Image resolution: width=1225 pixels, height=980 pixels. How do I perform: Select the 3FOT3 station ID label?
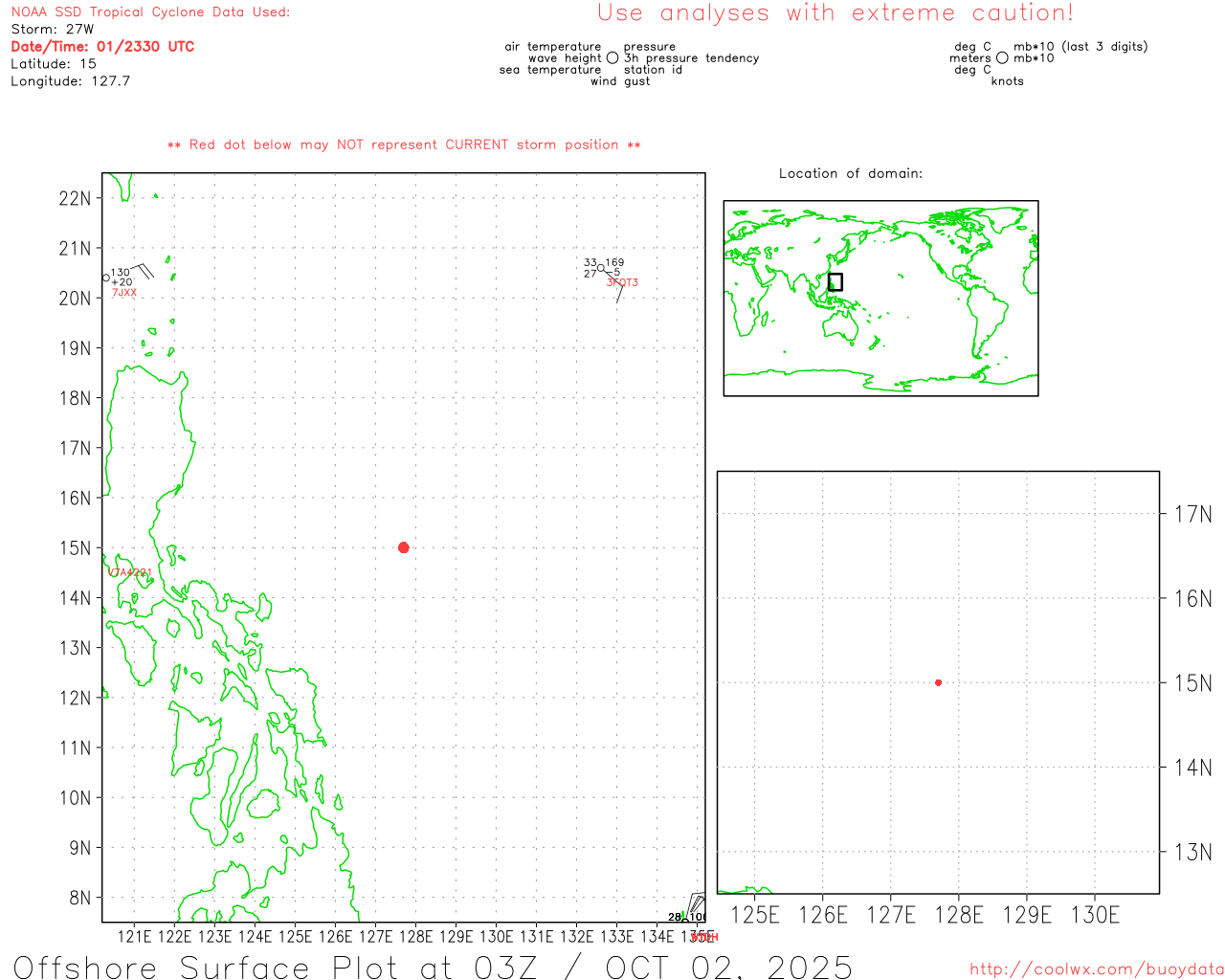click(x=622, y=283)
